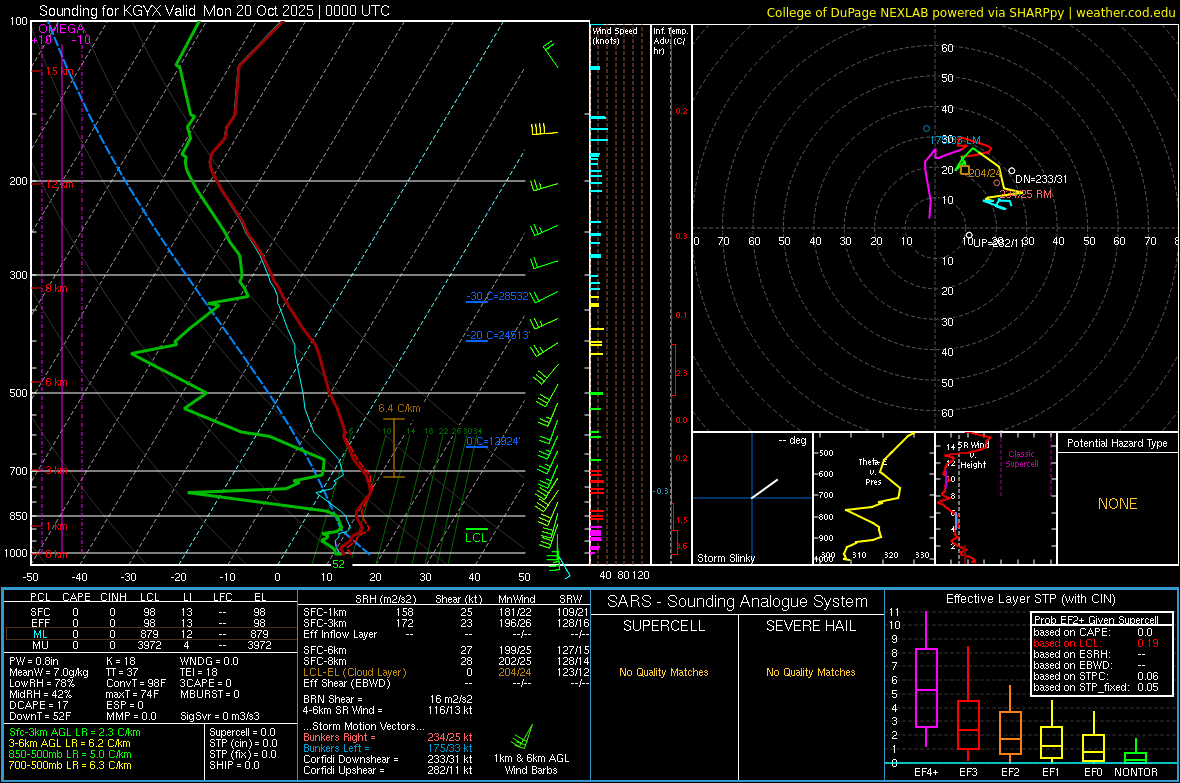Click the Theta-E v. Pres label
Screen dimensions: 1180x783
pos(873,471)
